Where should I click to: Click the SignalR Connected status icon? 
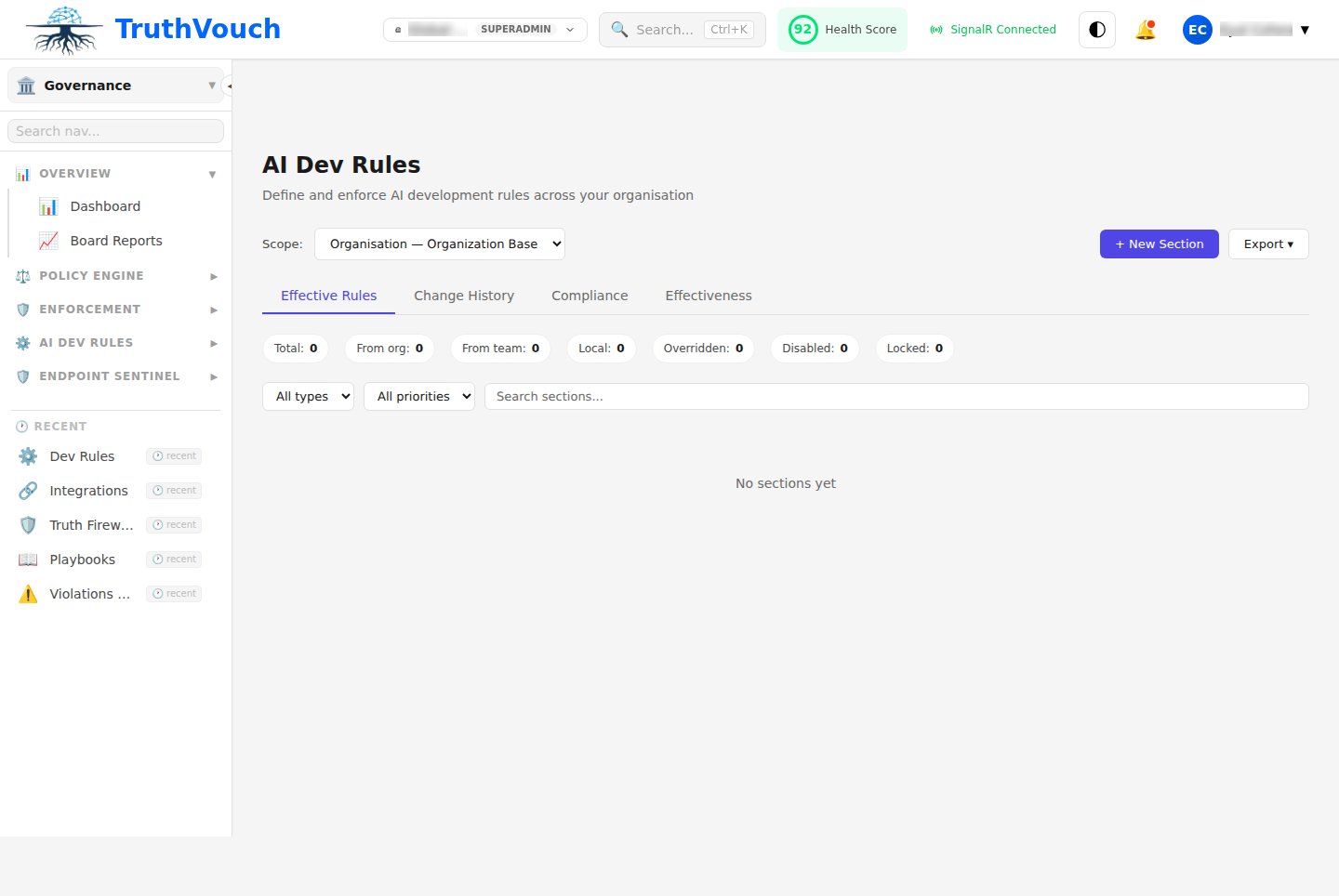(935, 29)
